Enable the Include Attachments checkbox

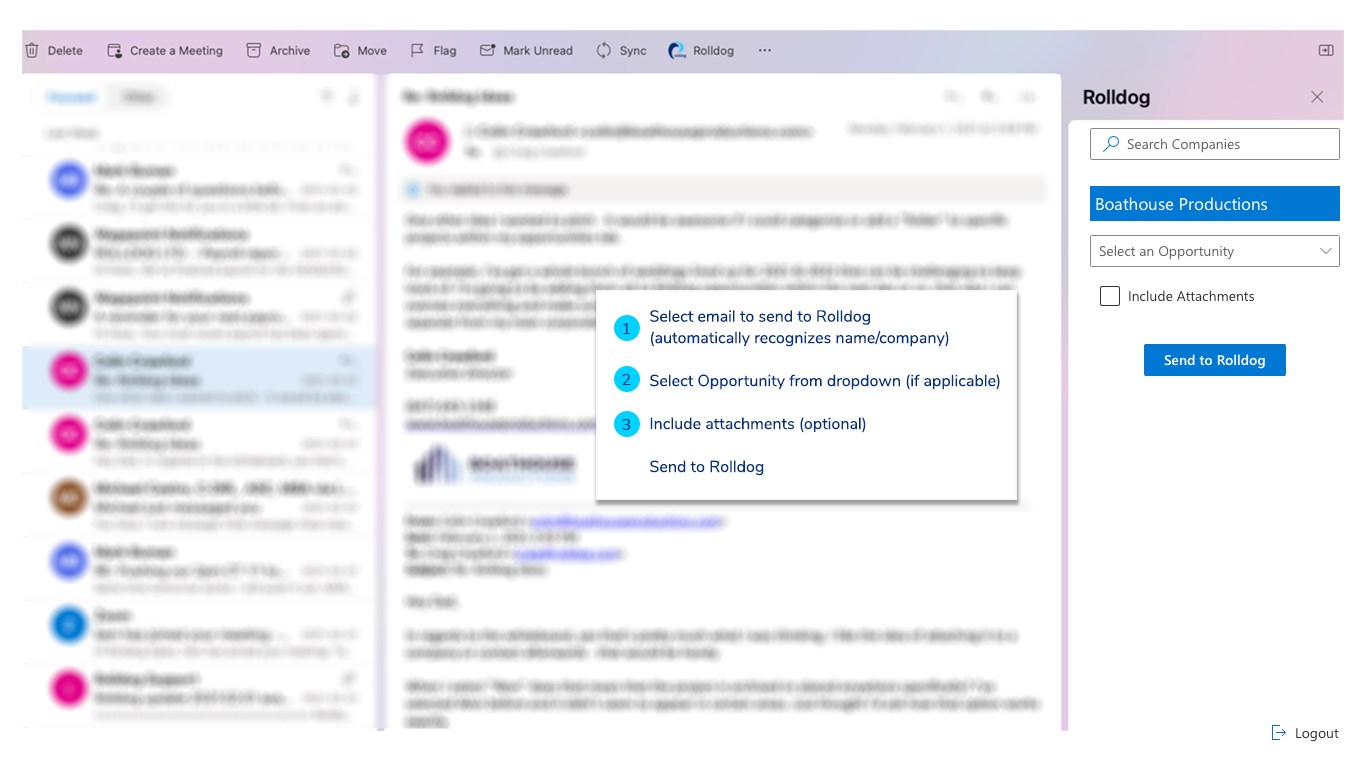pos(1109,296)
